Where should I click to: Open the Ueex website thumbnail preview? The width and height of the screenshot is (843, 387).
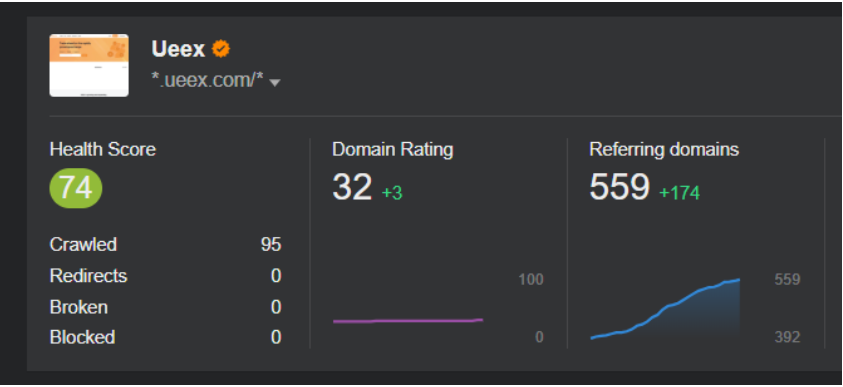(89, 65)
